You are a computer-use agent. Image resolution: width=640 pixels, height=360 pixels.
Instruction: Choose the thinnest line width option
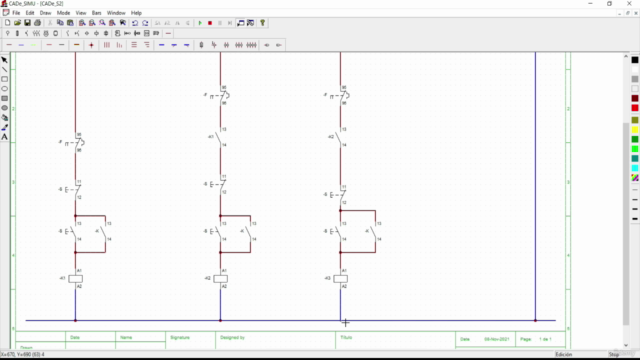click(635, 190)
